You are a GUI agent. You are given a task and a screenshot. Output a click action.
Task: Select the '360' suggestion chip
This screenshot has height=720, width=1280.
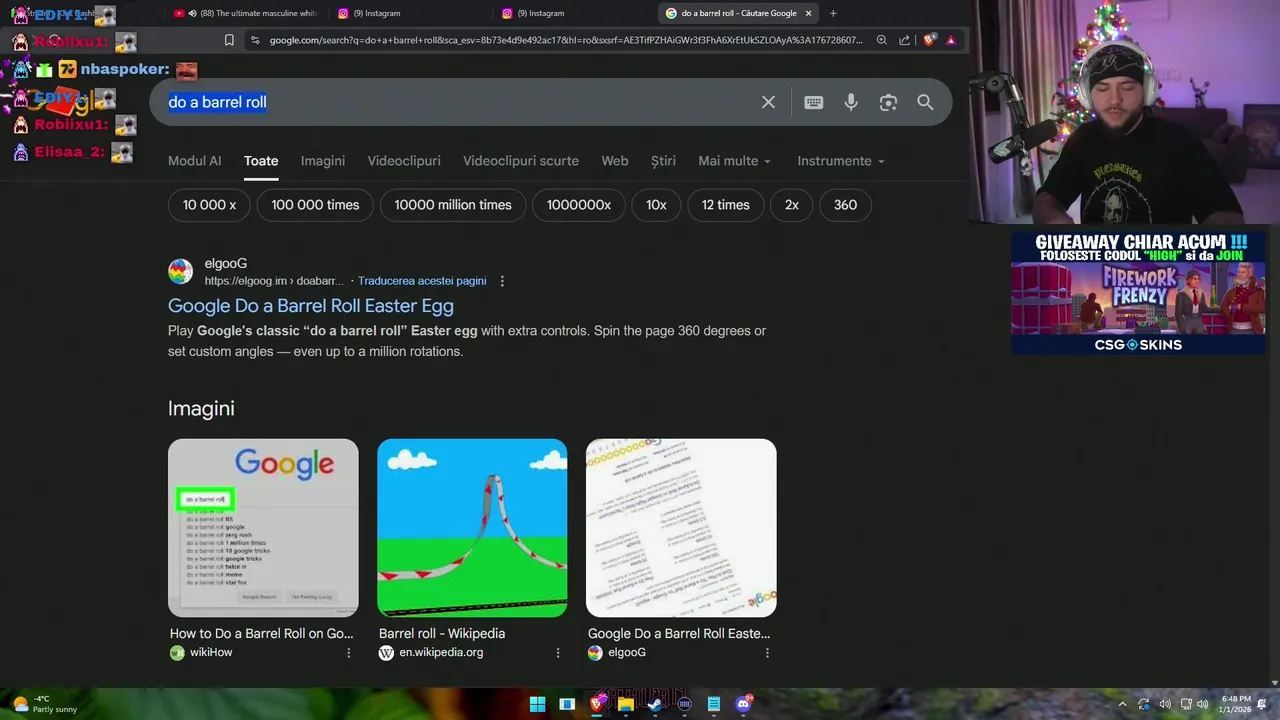point(845,205)
